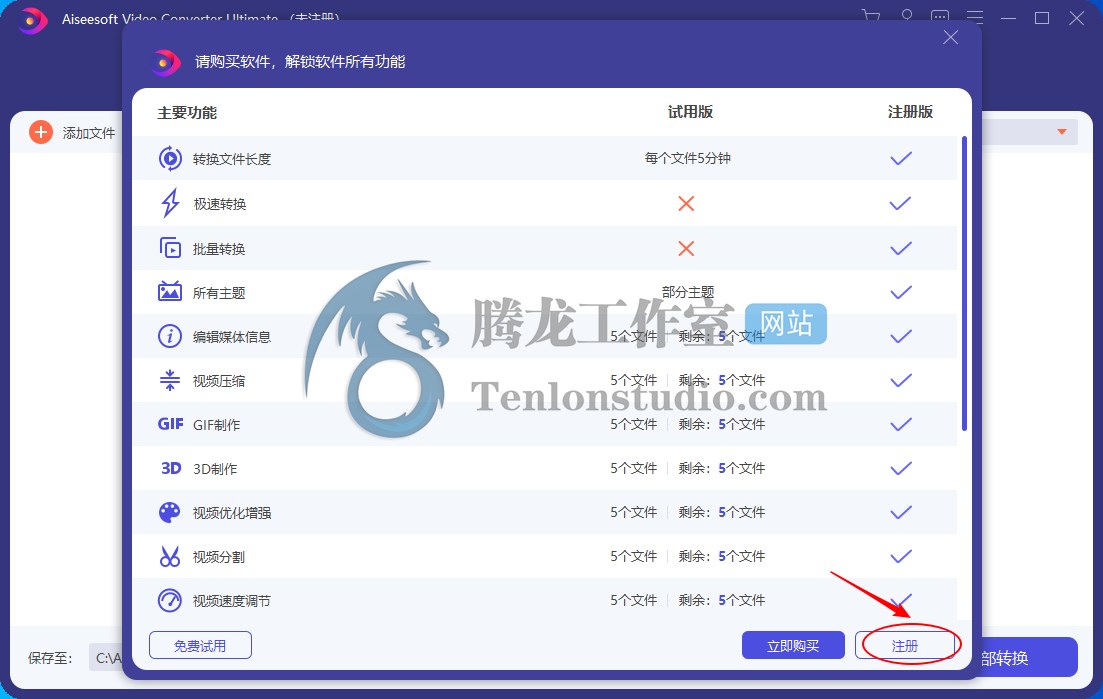The image size is (1103, 699).
Task: Click the orange plus 添加文件 icon
Action: click(41, 132)
